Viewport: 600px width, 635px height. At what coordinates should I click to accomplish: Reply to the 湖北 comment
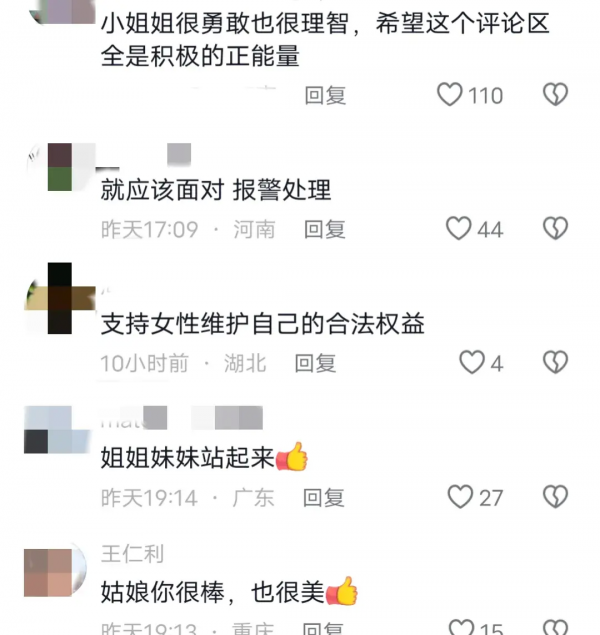tap(315, 363)
